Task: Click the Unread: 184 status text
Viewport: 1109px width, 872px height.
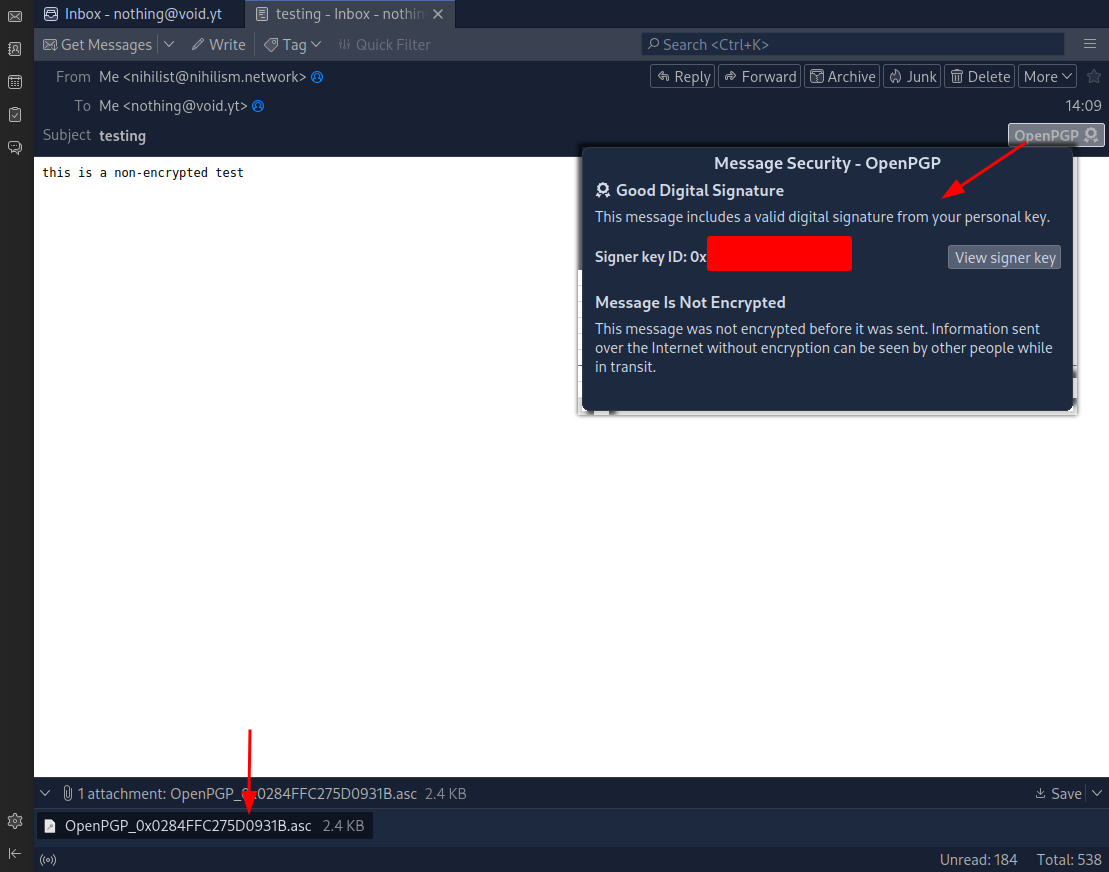Action: tap(978, 860)
